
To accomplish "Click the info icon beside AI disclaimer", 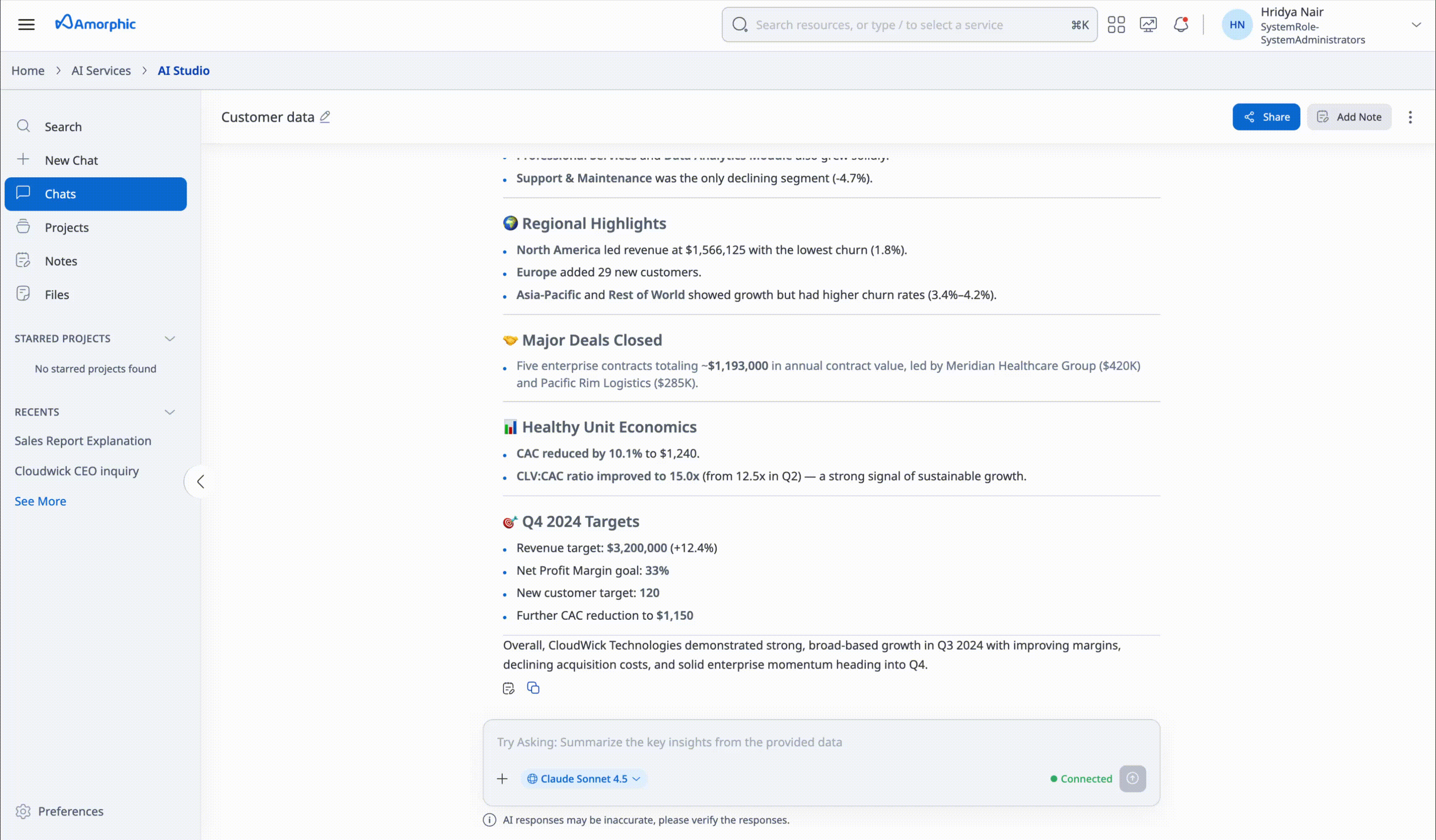I will (489, 820).
